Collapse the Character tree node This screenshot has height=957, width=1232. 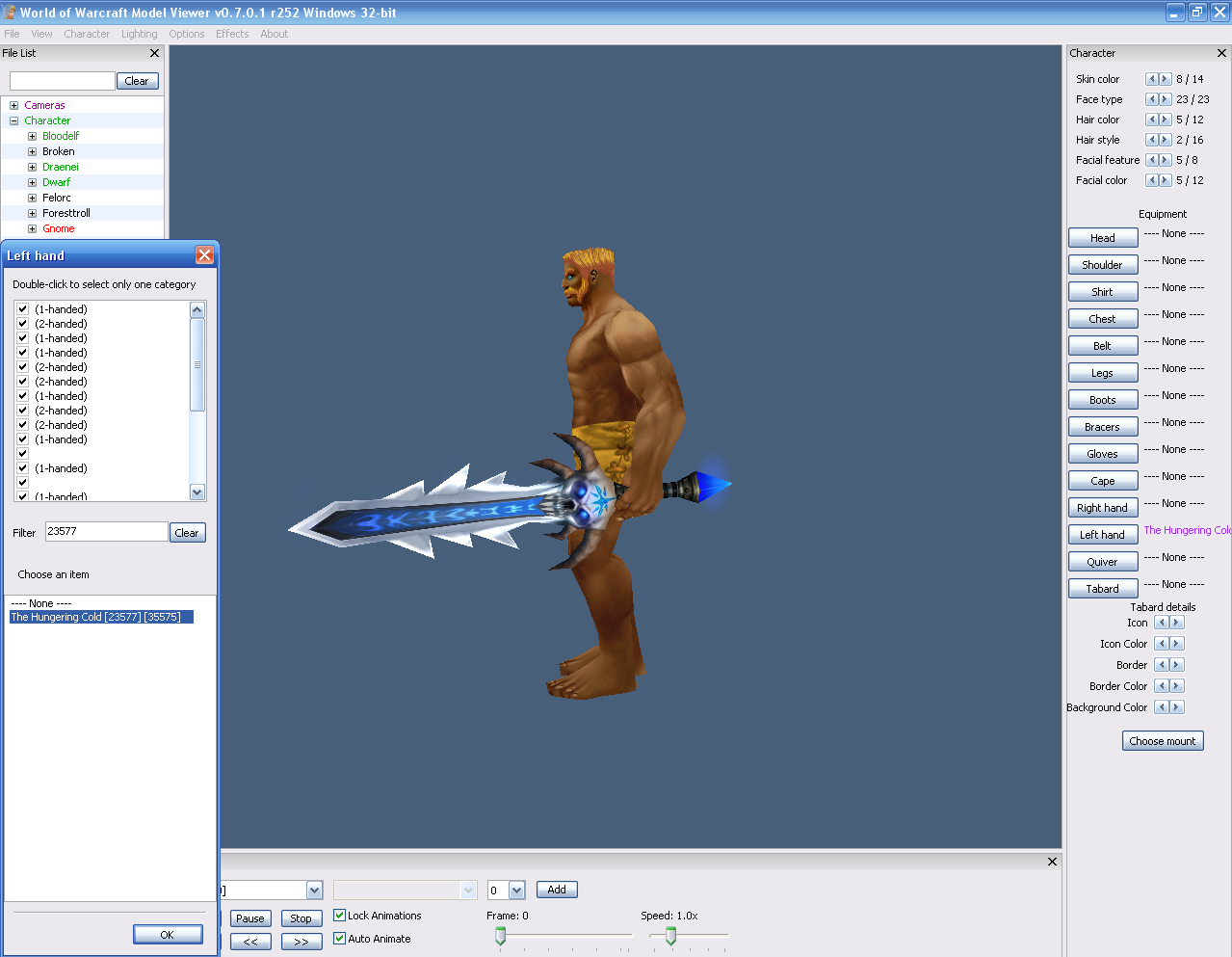pos(13,120)
